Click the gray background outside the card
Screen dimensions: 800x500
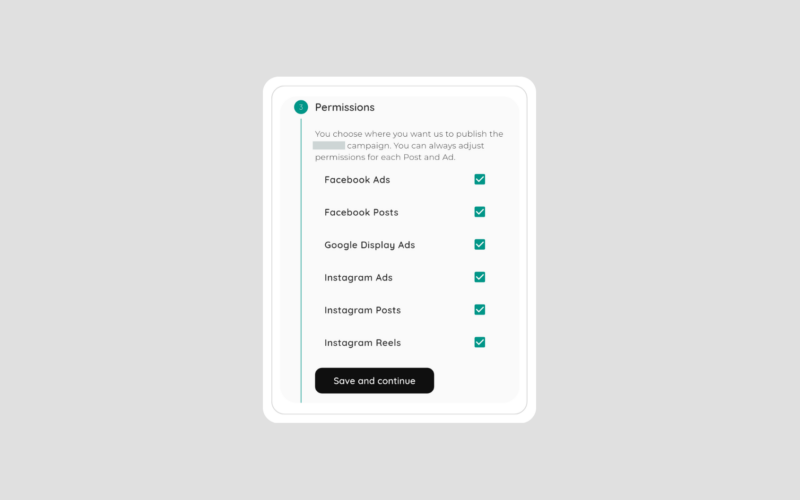coord(128,250)
